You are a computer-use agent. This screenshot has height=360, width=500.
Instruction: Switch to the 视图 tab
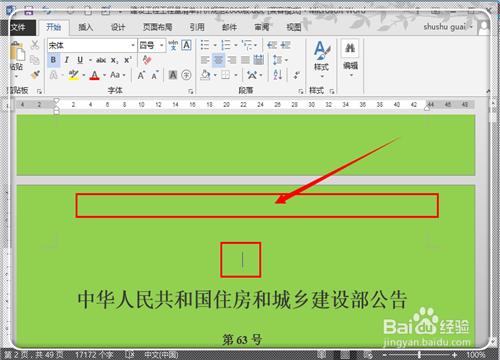tap(294, 27)
